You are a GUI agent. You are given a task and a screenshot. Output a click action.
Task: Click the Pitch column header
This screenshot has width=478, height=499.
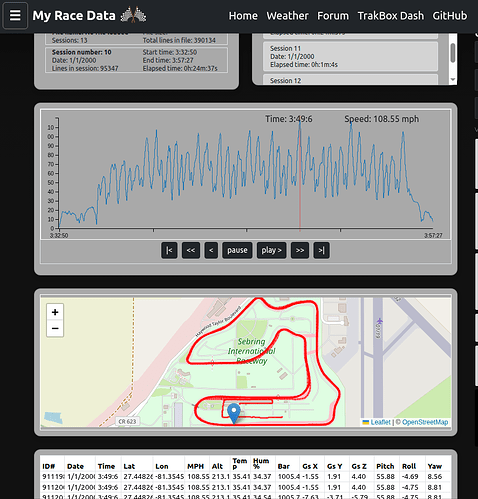click(x=385, y=466)
